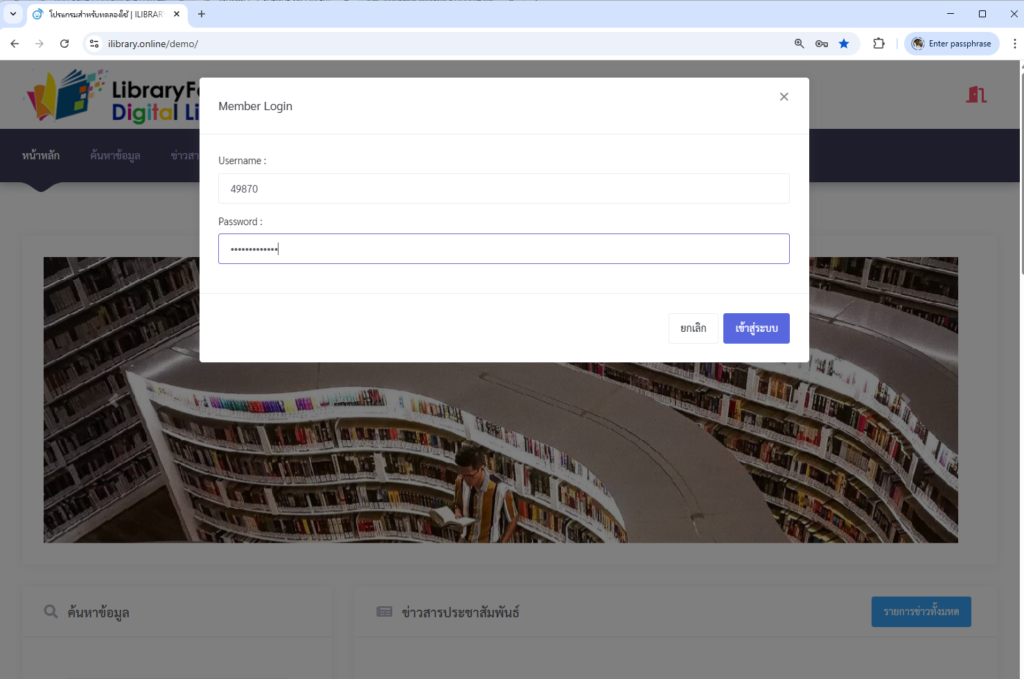Viewport: 1024px width, 679px height.
Task: Click the ยกเลิก cancel button
Action: point(693,328)
